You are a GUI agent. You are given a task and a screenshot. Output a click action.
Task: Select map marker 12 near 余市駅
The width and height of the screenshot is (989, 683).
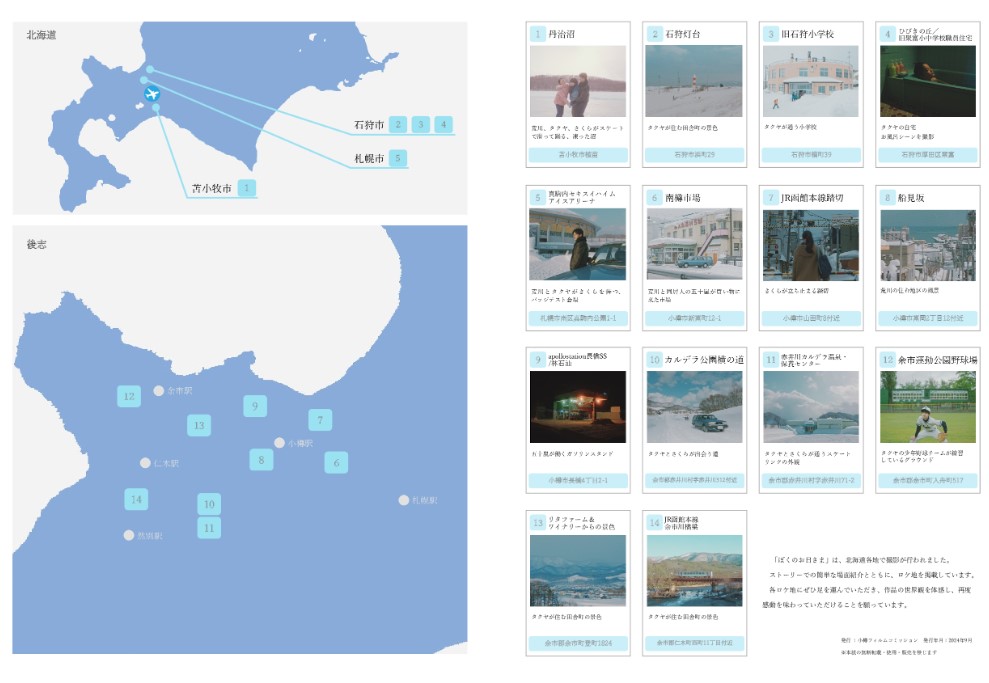point(129,396)
